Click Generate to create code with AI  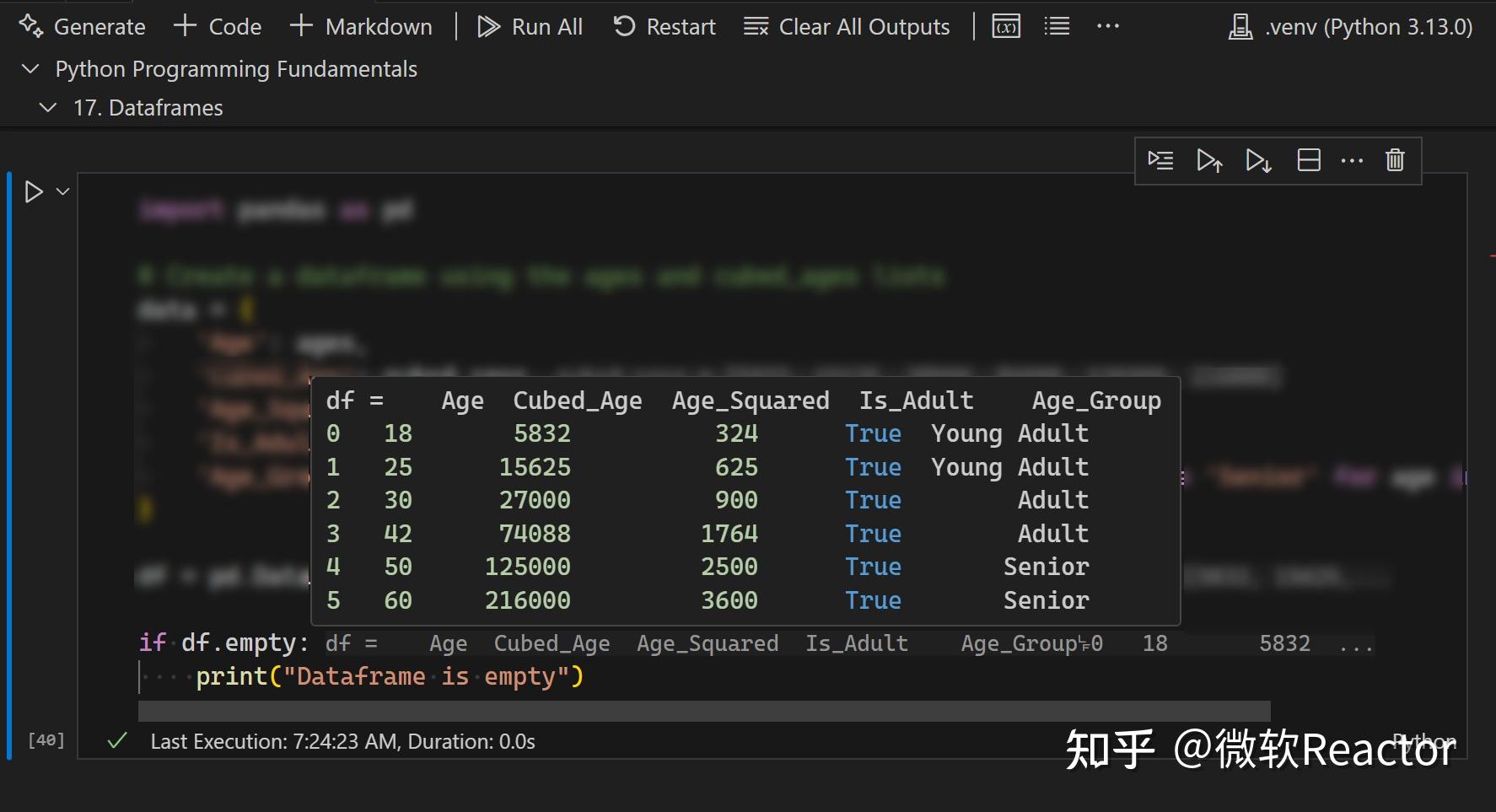coord(82,26)
